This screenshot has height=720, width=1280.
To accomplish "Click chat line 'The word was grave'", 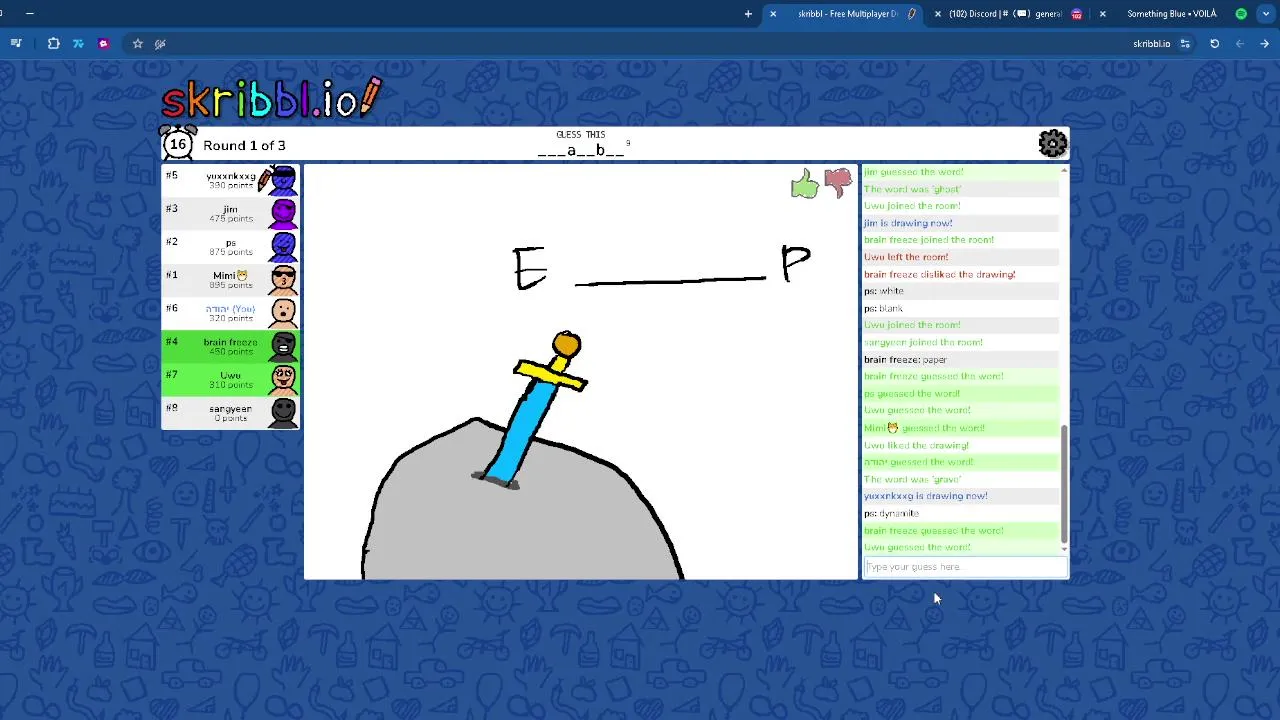I will click(x=912, y=479).
